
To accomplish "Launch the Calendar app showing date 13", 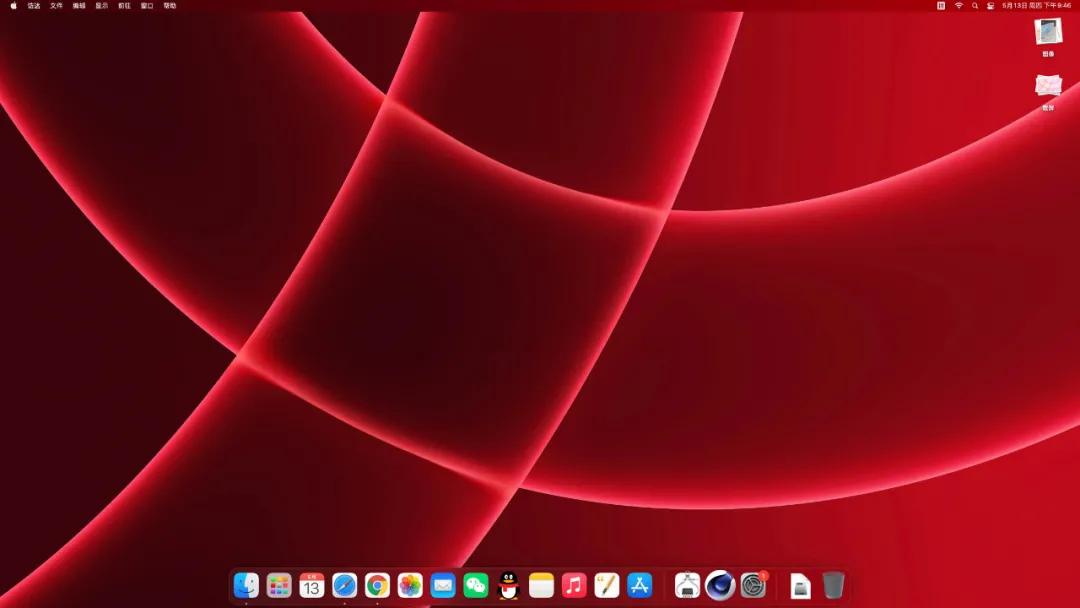I will coord(310,586).
